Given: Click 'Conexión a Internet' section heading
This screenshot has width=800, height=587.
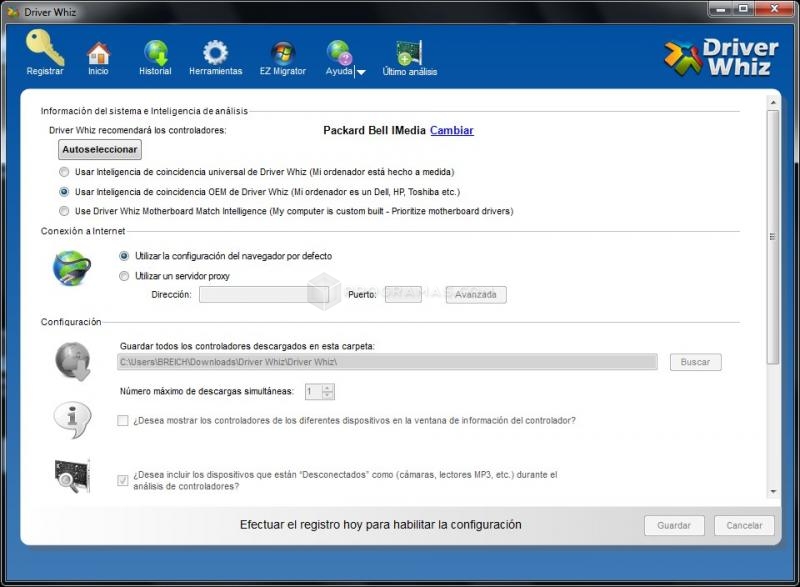Looking at the screenshot, I should (x=83, y=231).
